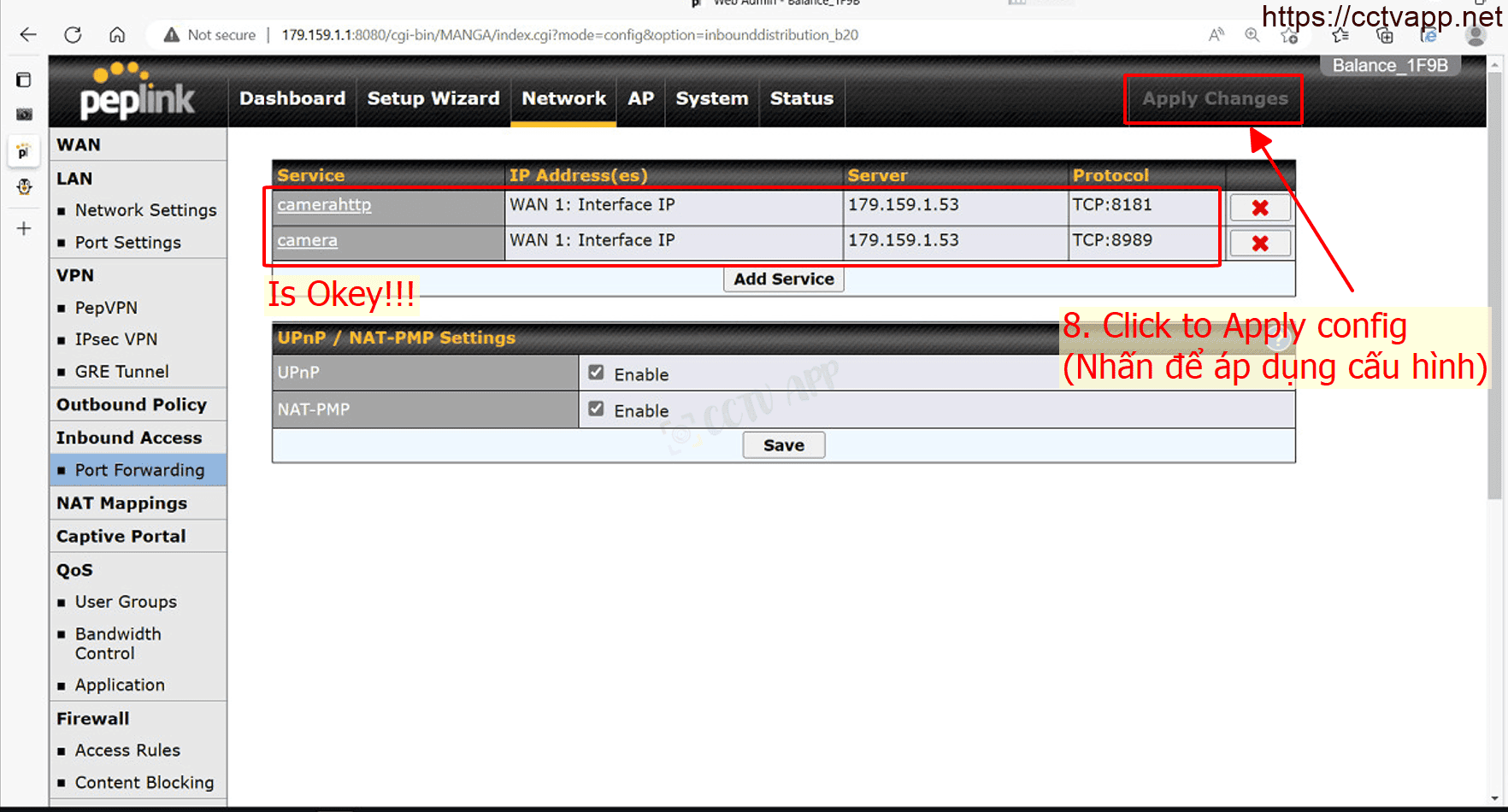Select Port Forwarding in the sidebar
Image resolution: width=1508 pixels, height=812 pixels.
[139, 470]
